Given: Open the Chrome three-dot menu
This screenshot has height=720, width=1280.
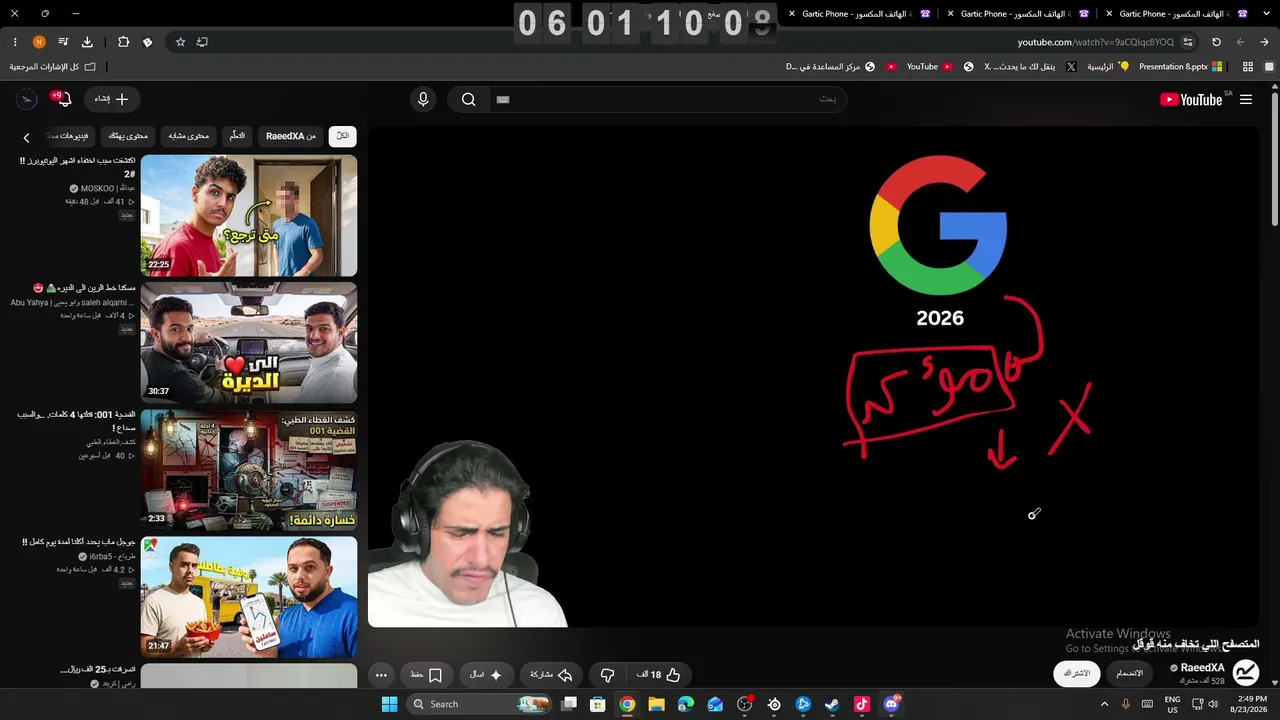Looking at the screenshot, I should 15,42.
